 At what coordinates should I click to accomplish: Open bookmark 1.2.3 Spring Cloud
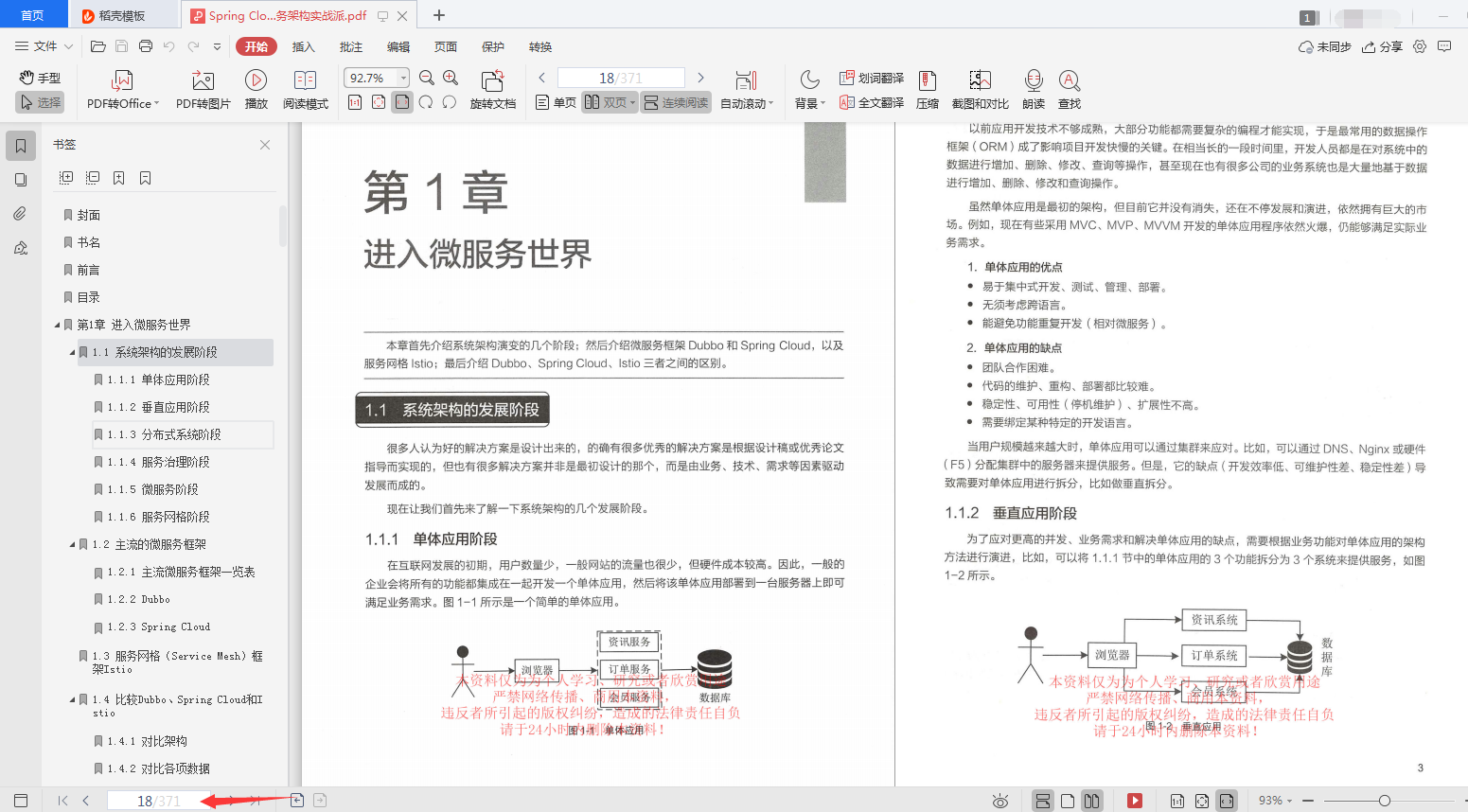[x=159, y=627]
